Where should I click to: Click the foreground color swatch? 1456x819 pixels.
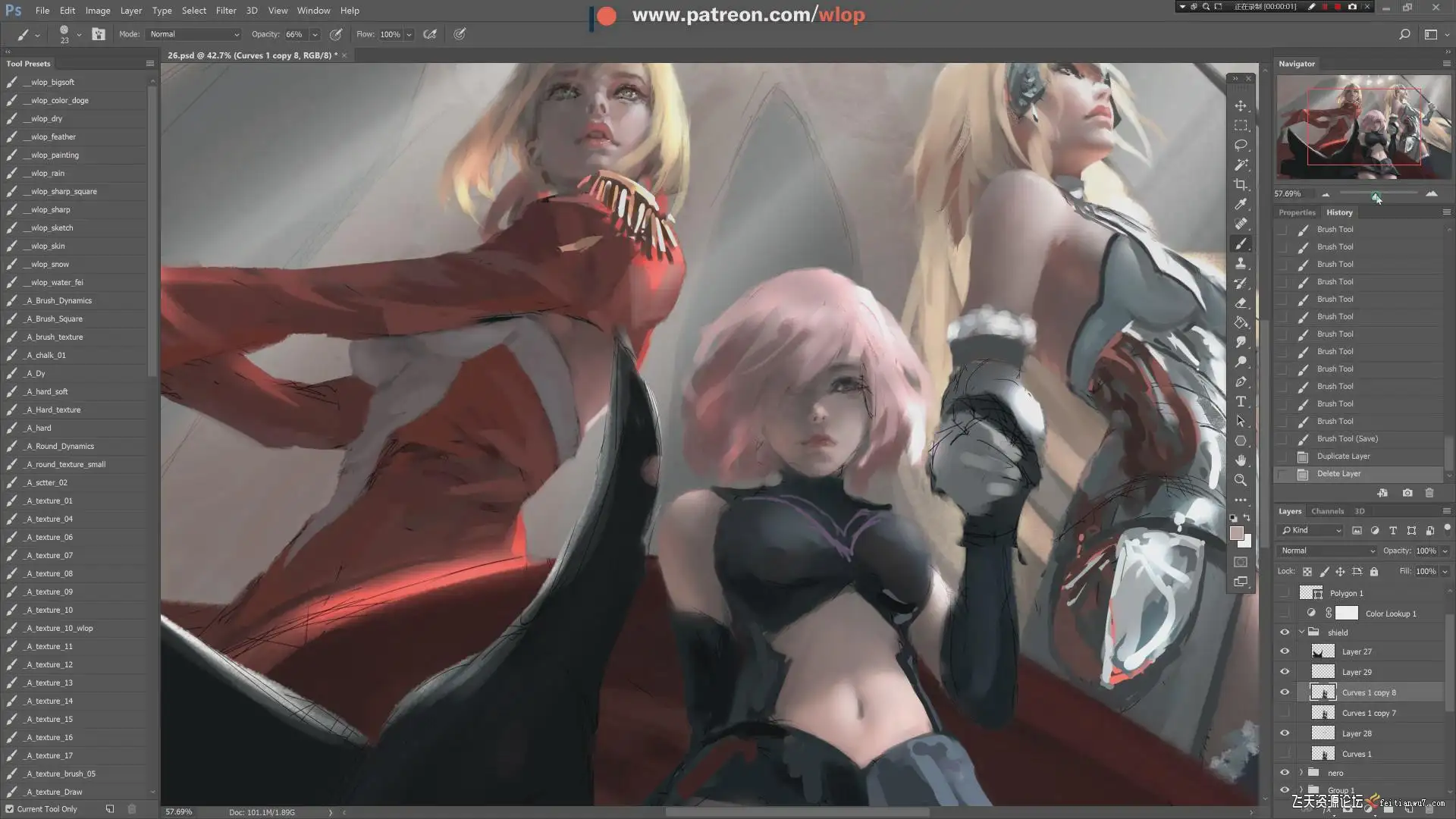[x=1236, y=533]
